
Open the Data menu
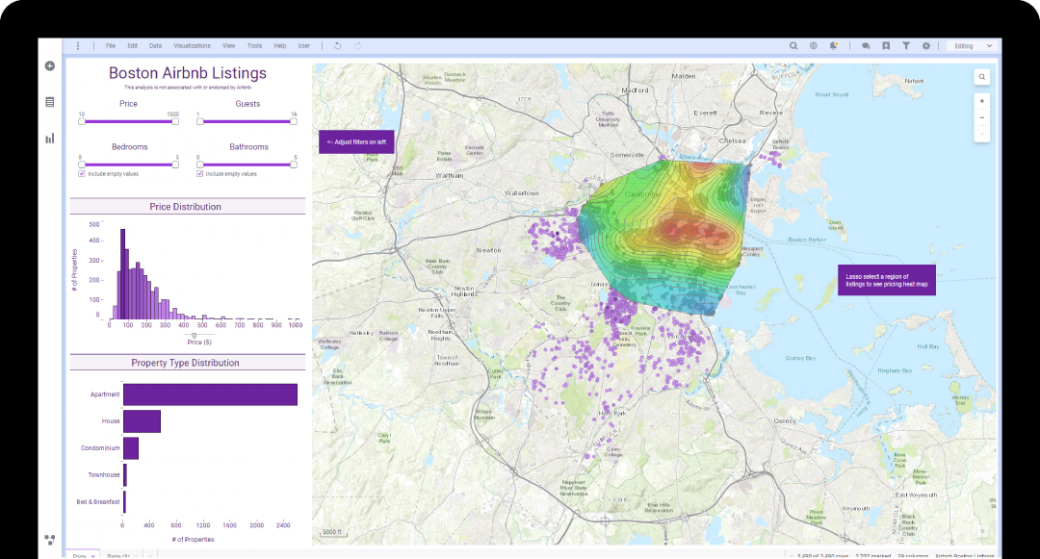pyautogui.click(x=155, y=46)
